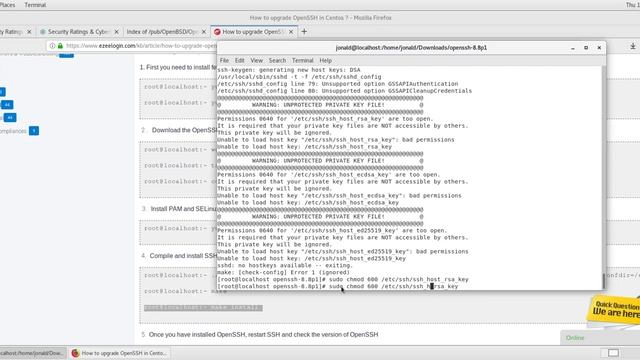Open the terminal Edit menu
640x360 pixels.
[x=240, y=60]
